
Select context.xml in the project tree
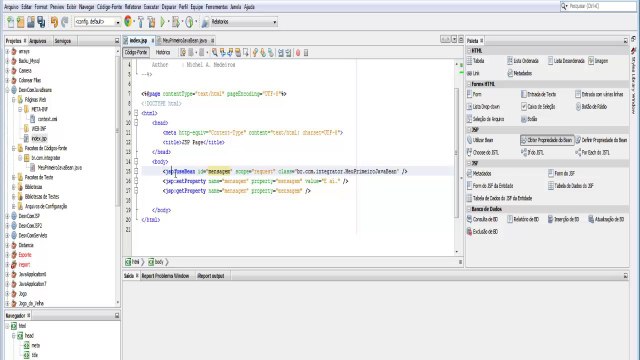point(47,119)
